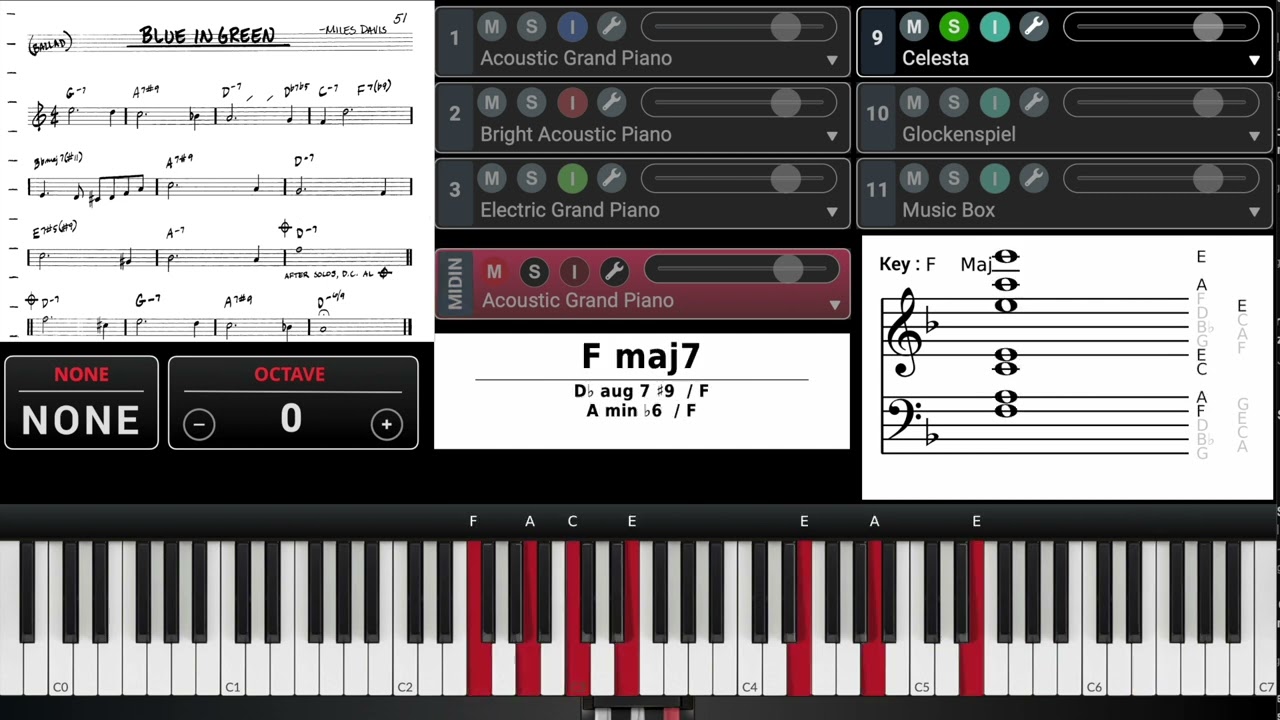Viewport: 1280px width, 720px height.
Task: Expand instrument dropdown on MIDIN track
Action: click(834, 304)
